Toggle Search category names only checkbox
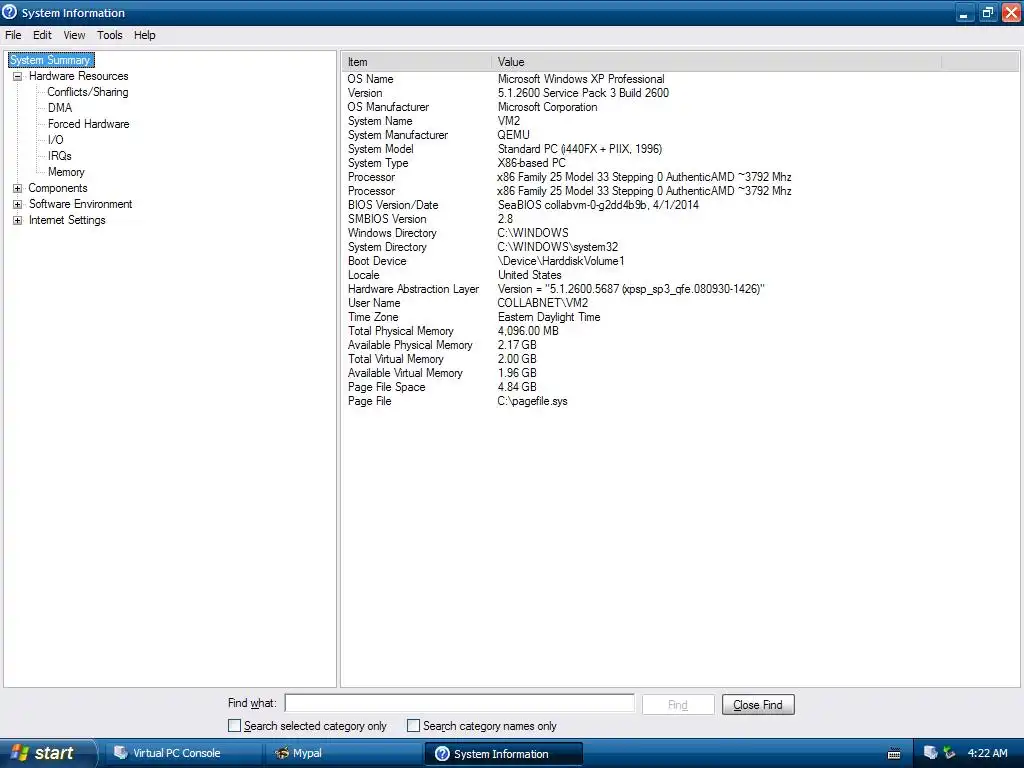The height and width of the screenshot is (768, 1024). coord(413,726)
